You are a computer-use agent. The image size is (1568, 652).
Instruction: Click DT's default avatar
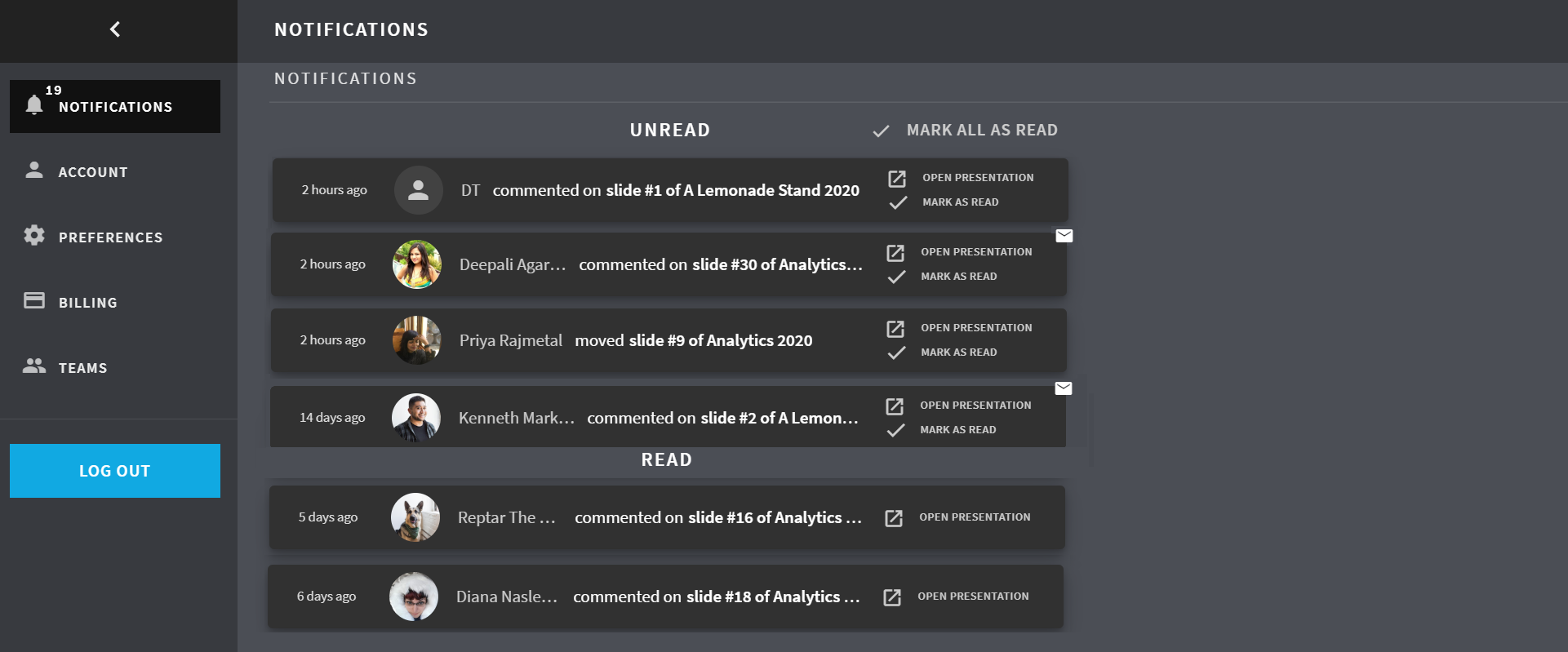point(419,190)
